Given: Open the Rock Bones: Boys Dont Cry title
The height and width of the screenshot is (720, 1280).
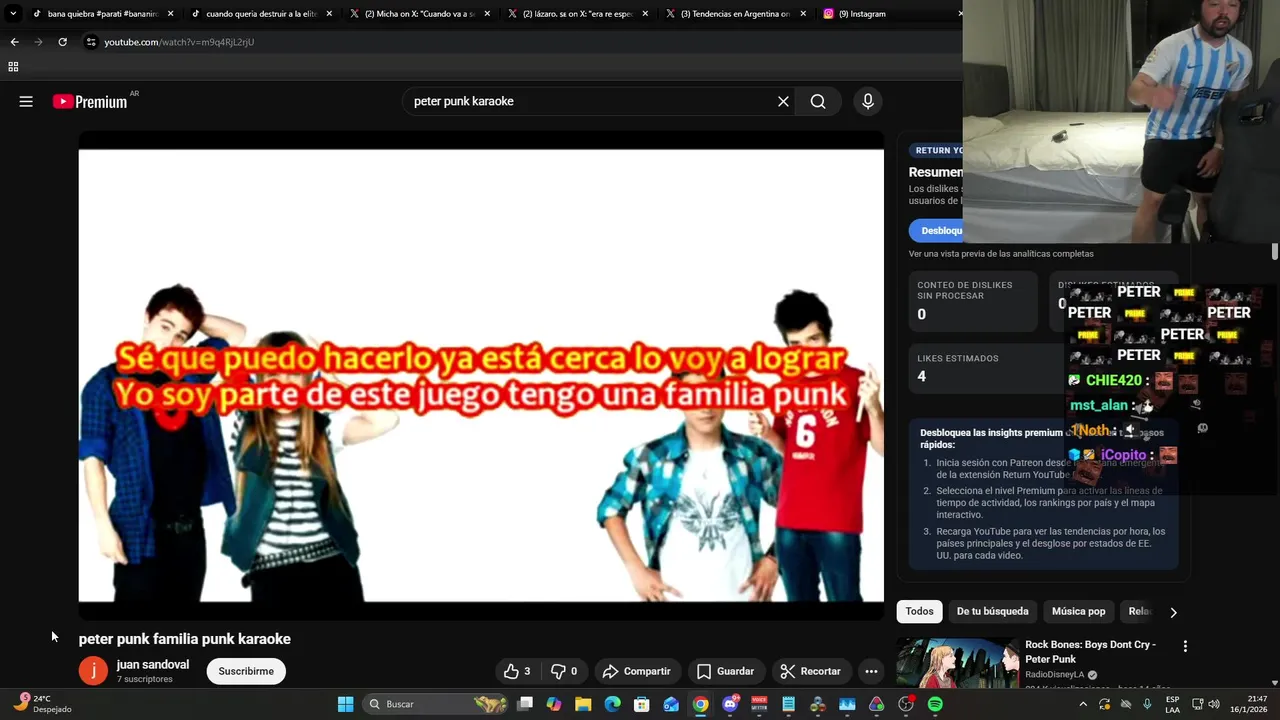Looking at the screenshot, I should tap(1090, 652).
